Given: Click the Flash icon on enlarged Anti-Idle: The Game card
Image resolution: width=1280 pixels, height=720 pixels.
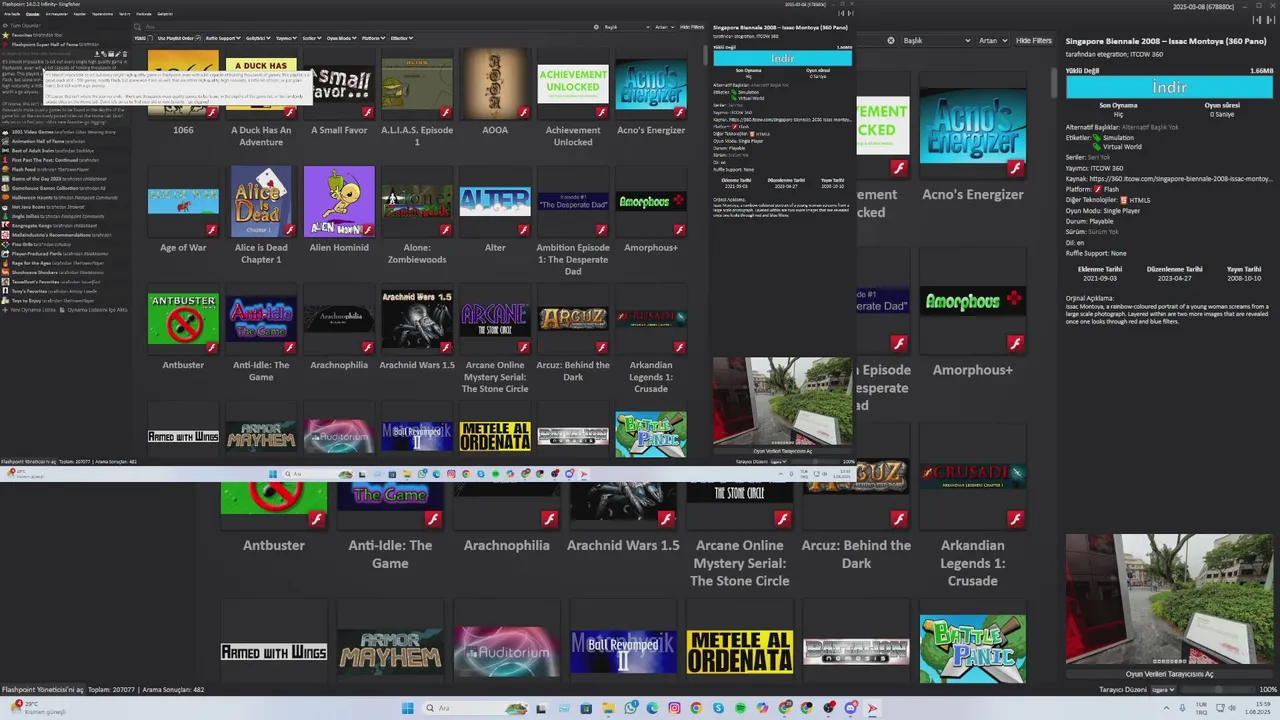Looking at the screenshot, I should tap(433, 519).
